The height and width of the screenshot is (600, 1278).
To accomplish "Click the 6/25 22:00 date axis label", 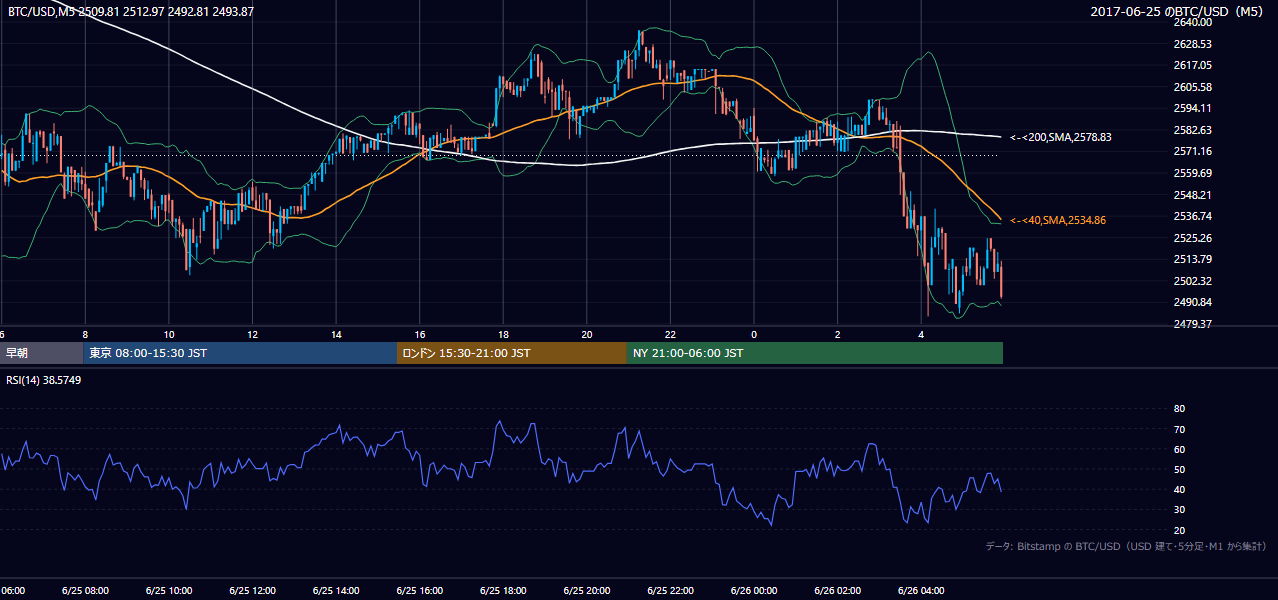I will click(670, 590).
